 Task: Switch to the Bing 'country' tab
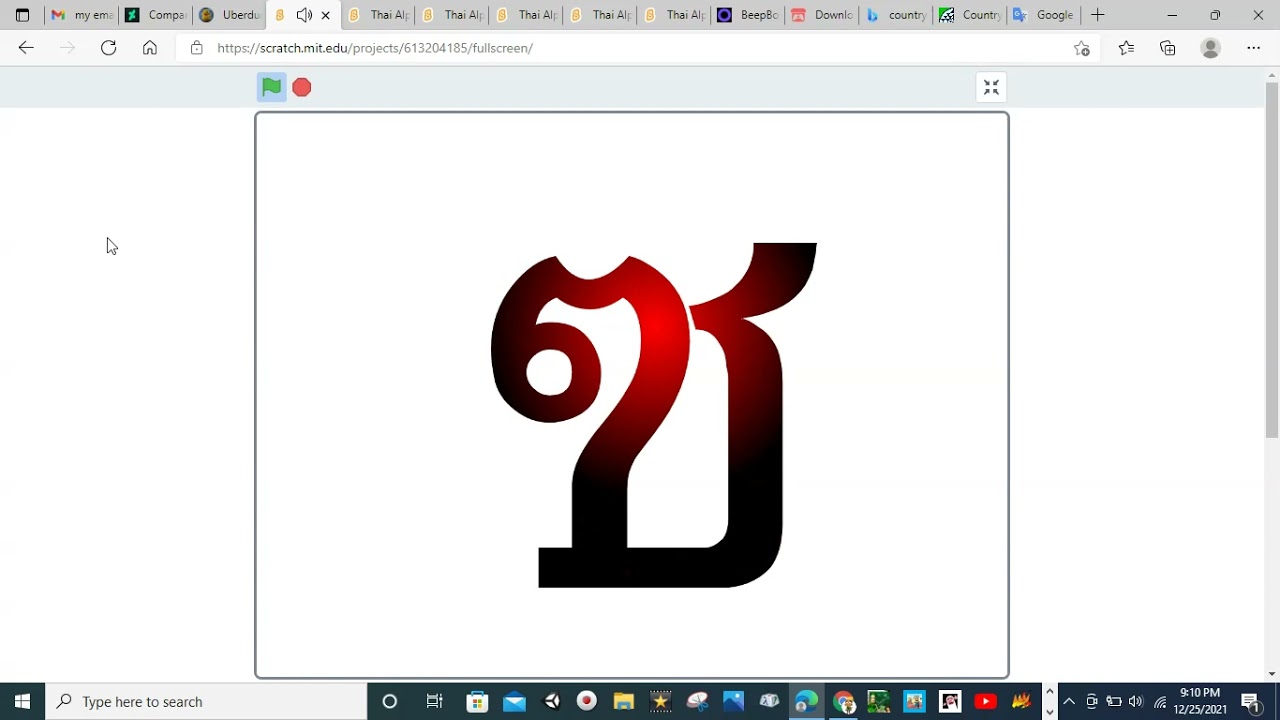[x=896, y=15]
